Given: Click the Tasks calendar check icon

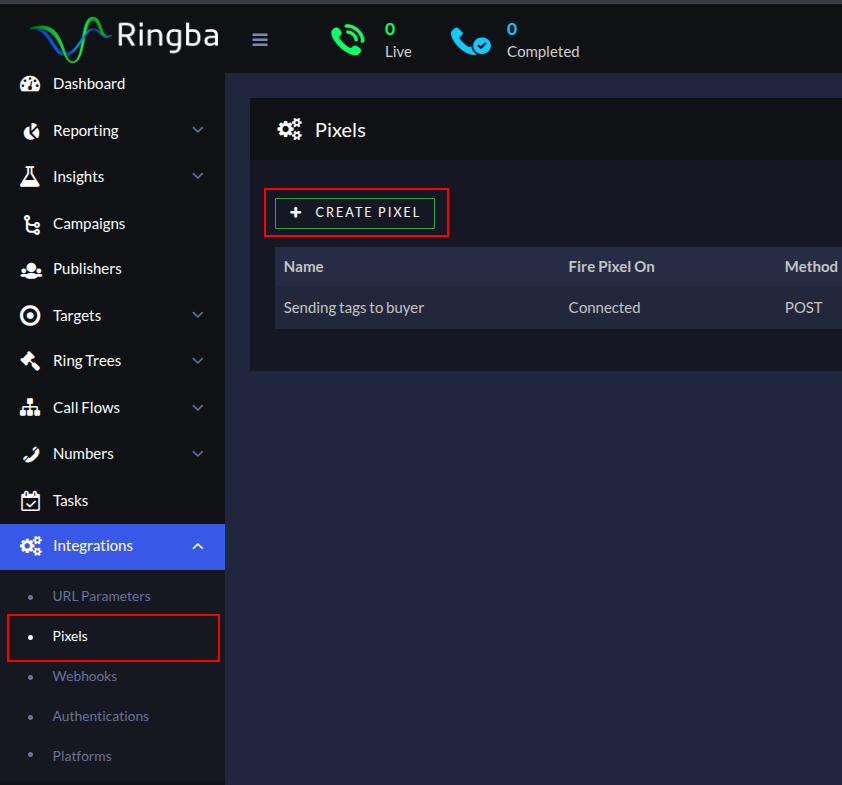Looking at the screenshot, I should (30, 501).
